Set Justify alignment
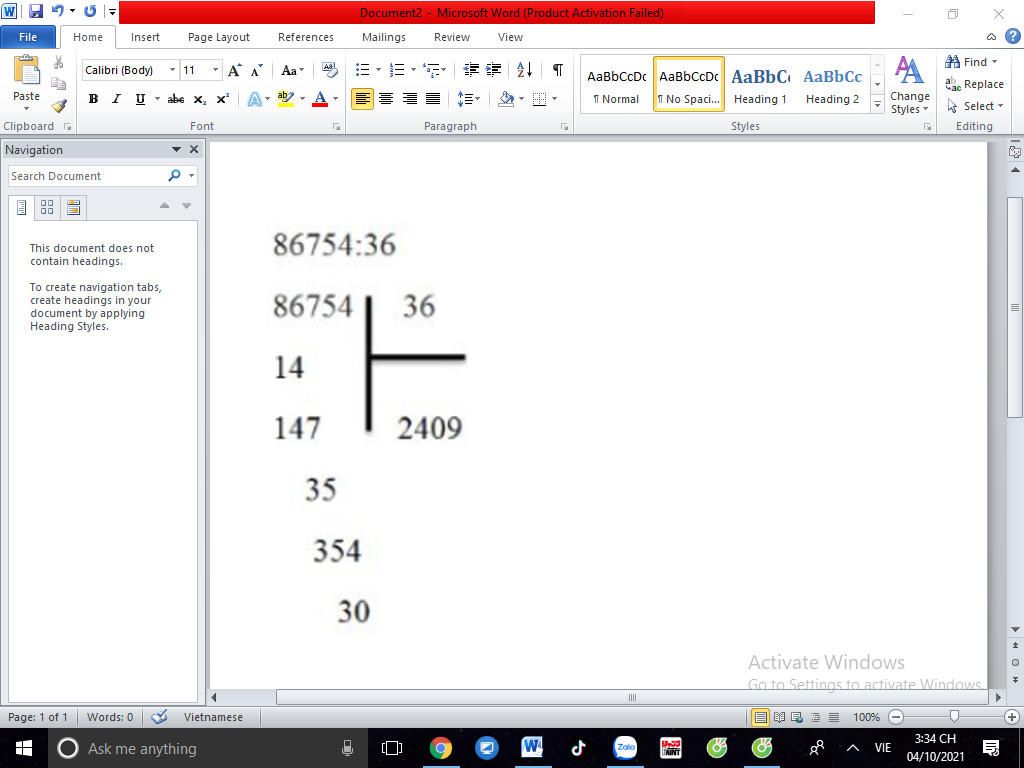 432,99
